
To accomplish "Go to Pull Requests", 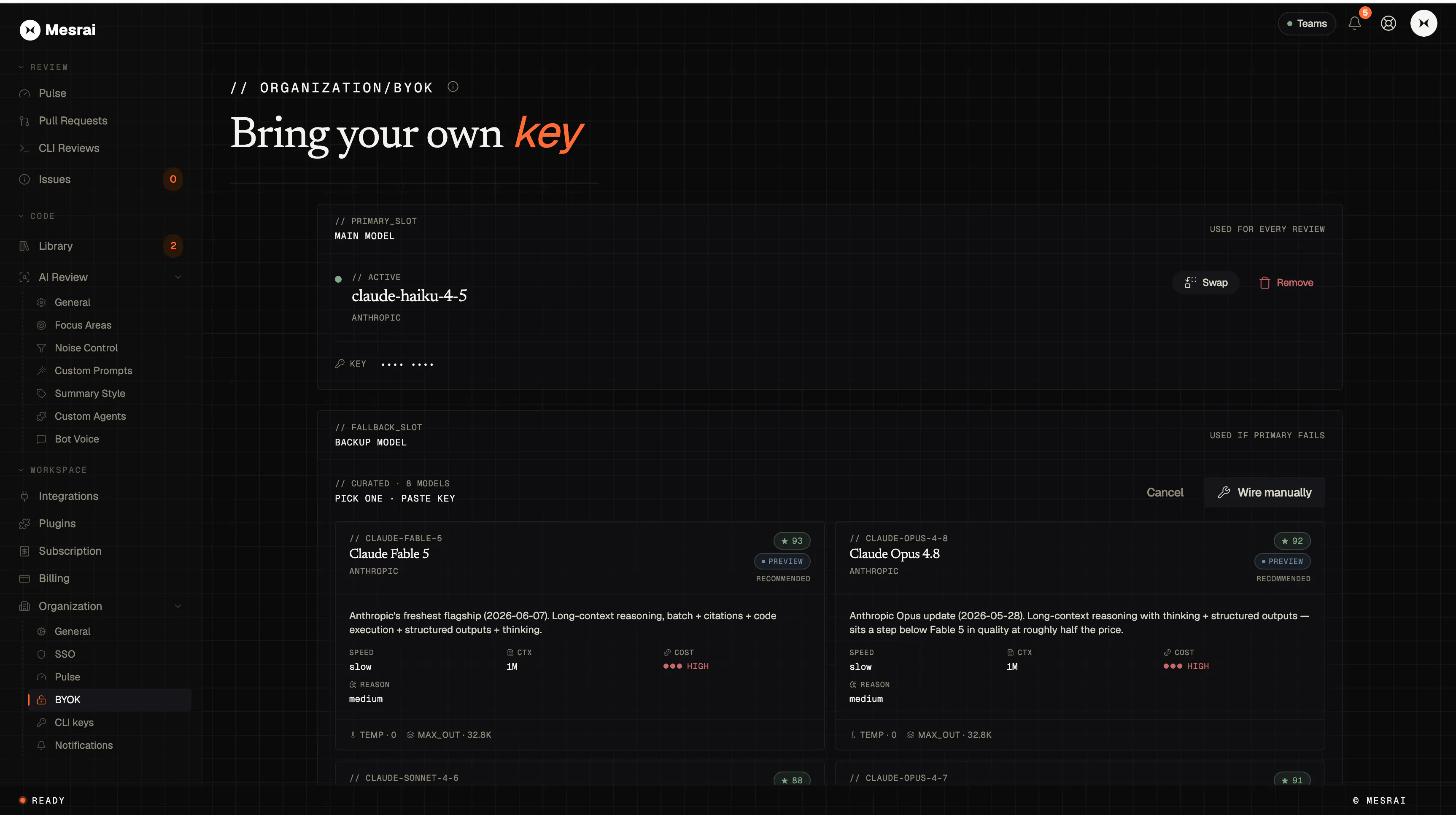I will (73, 121).
